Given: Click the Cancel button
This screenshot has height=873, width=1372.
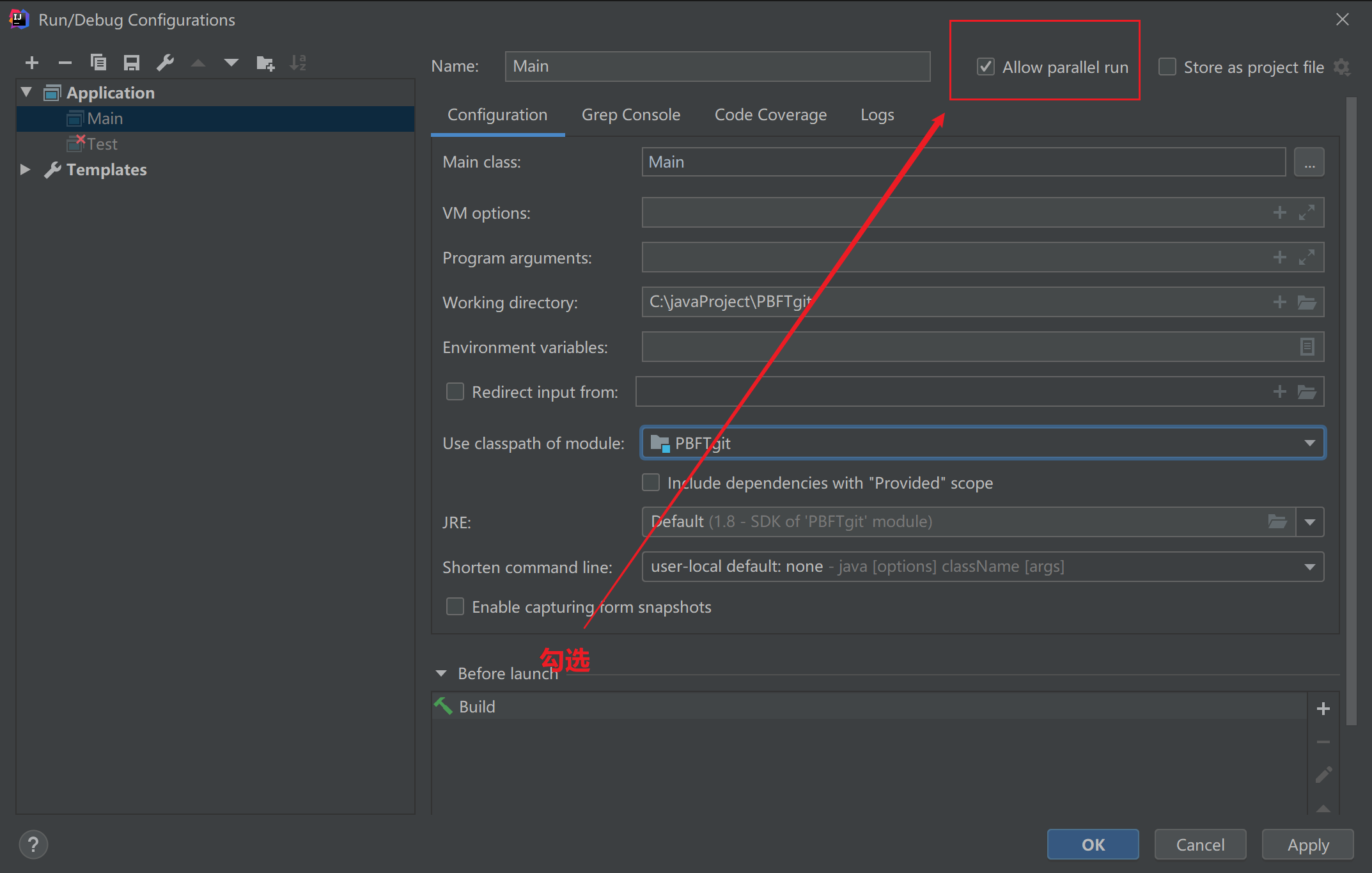Looking at the screenshot, I should pos(1200,845).
